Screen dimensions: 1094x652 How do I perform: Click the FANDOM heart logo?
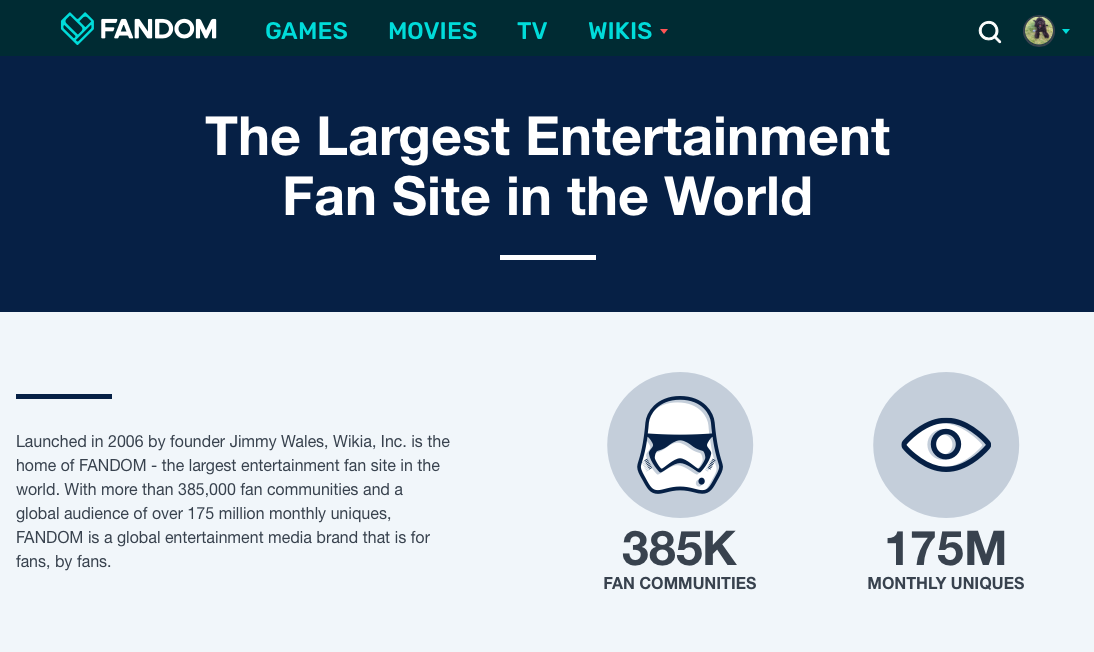click(x=77, y=29)
